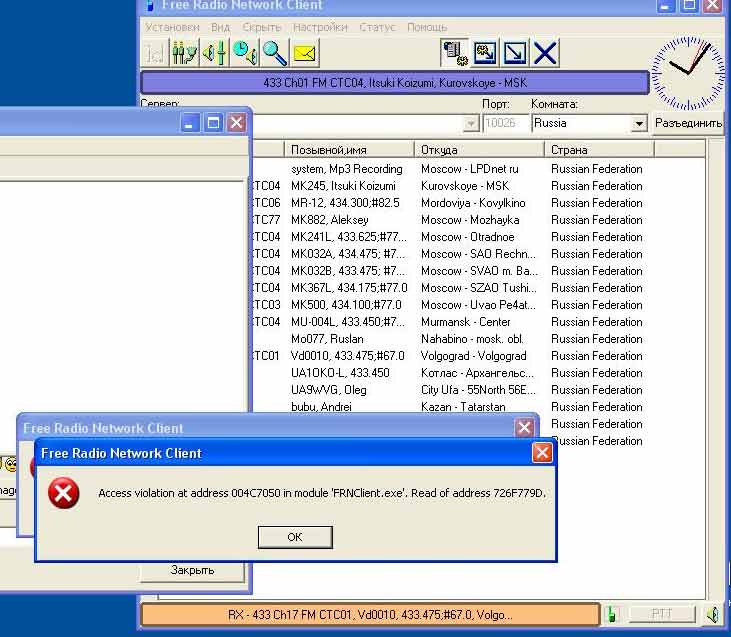Image resolution: width=731 pixels, height=637 pixels.
Task: Open the Установки menu
Action: (x=172, y=27)
